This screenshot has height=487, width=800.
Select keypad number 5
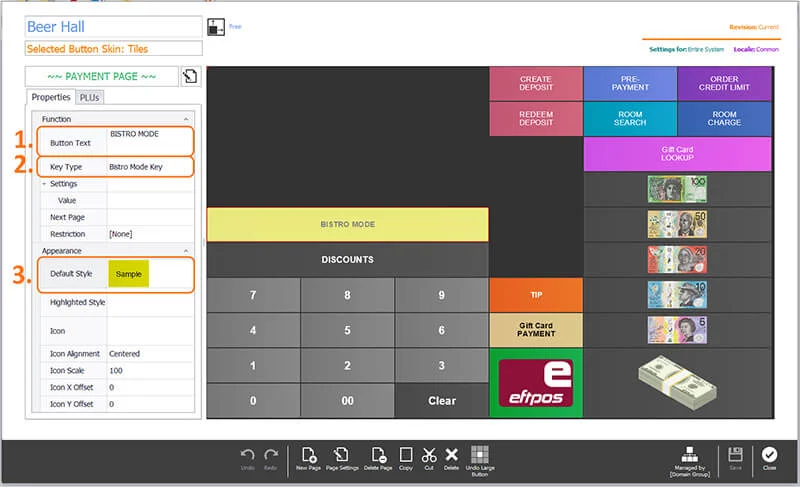click(347, 330)
